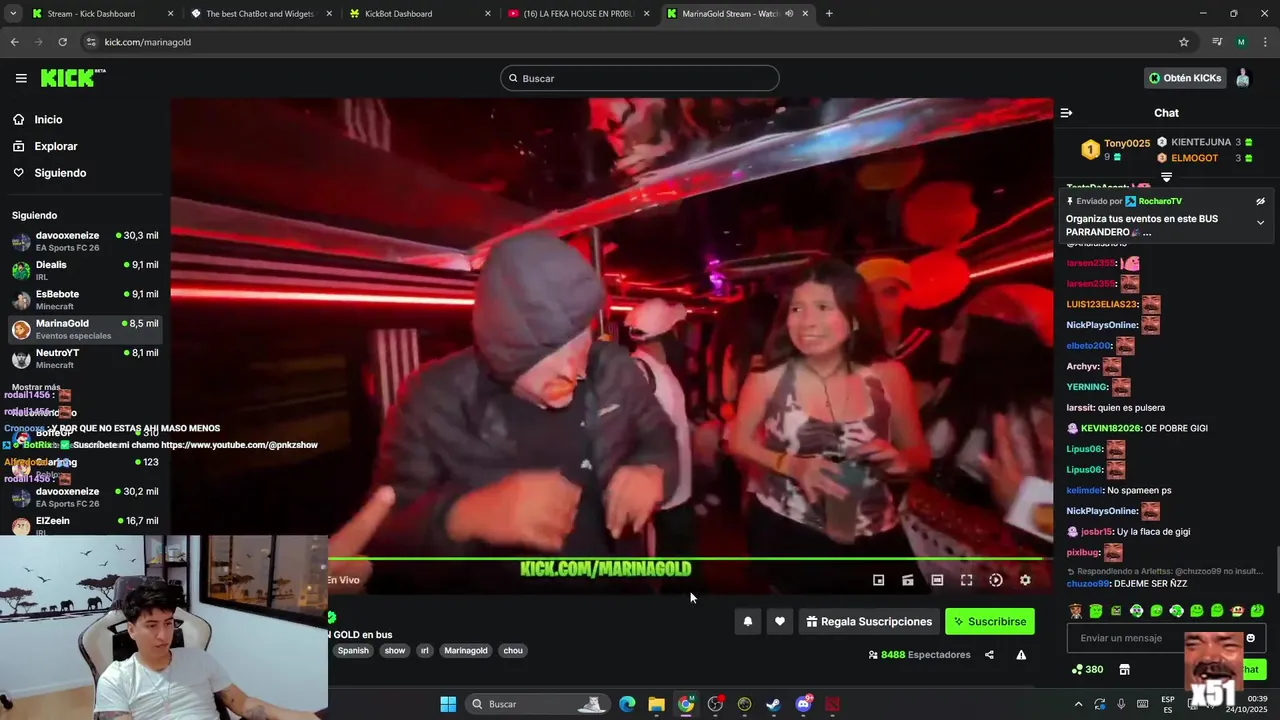Screen dimensions: 1280x720
Task: Click the 380 channel points balance
Action: [1087, 670]
